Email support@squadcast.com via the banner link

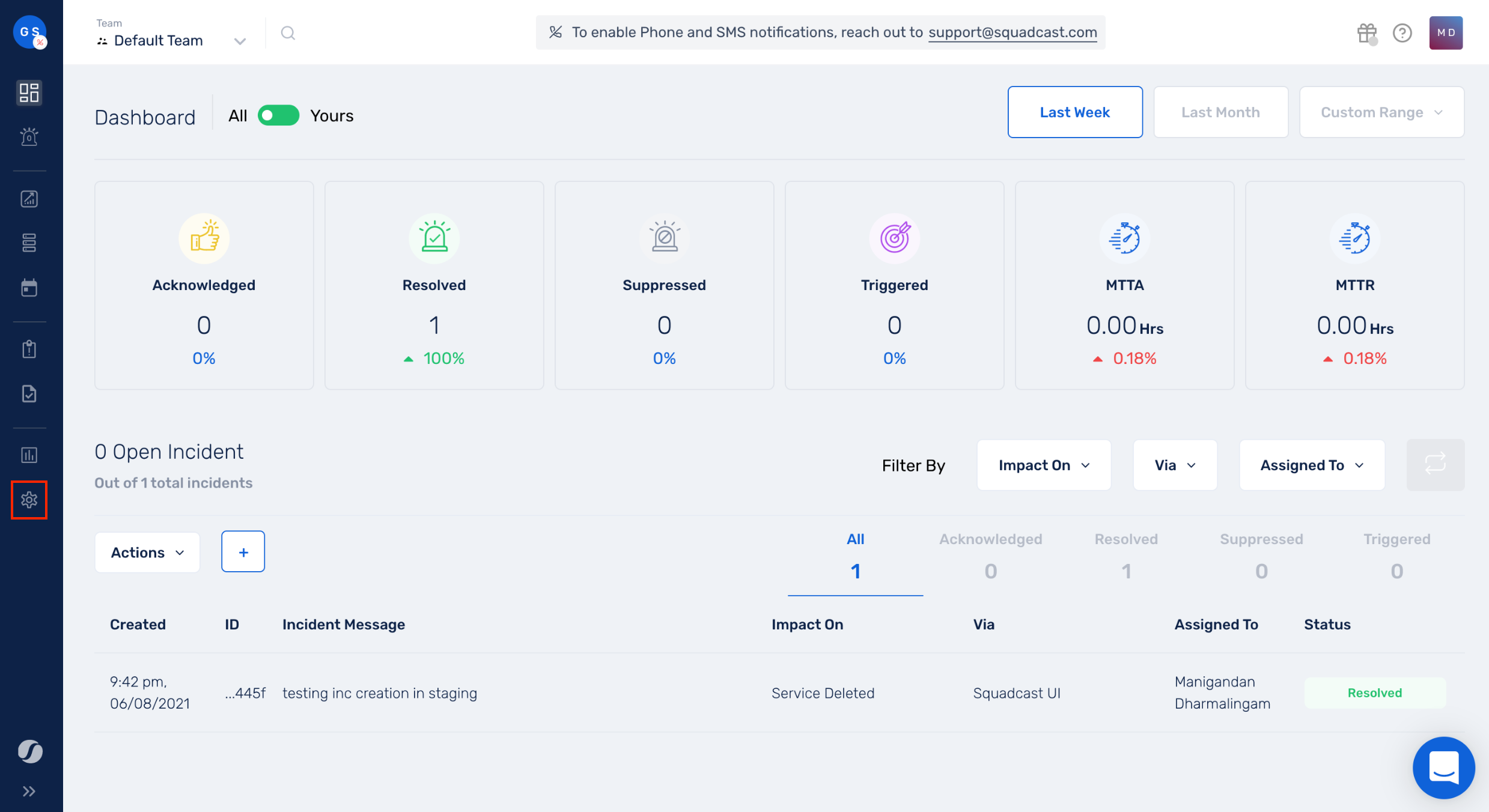(1012, 32)
